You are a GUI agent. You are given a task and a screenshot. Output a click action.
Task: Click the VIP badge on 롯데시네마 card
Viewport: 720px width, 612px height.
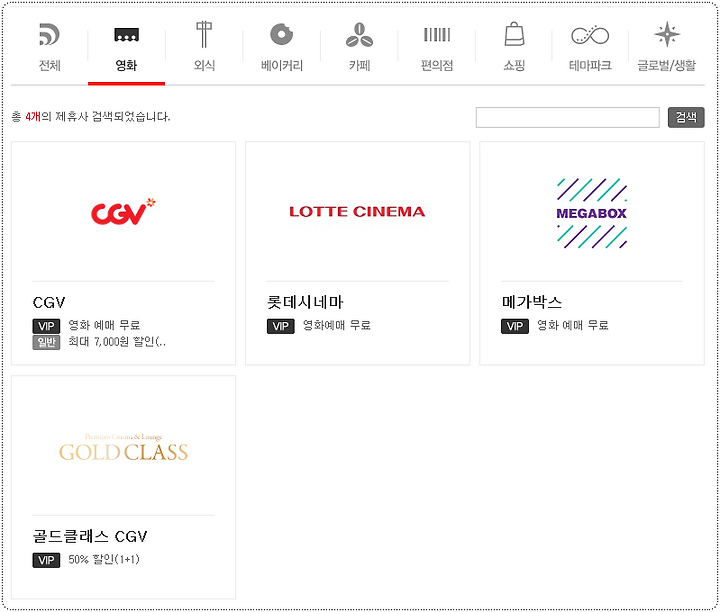(281, 326)
